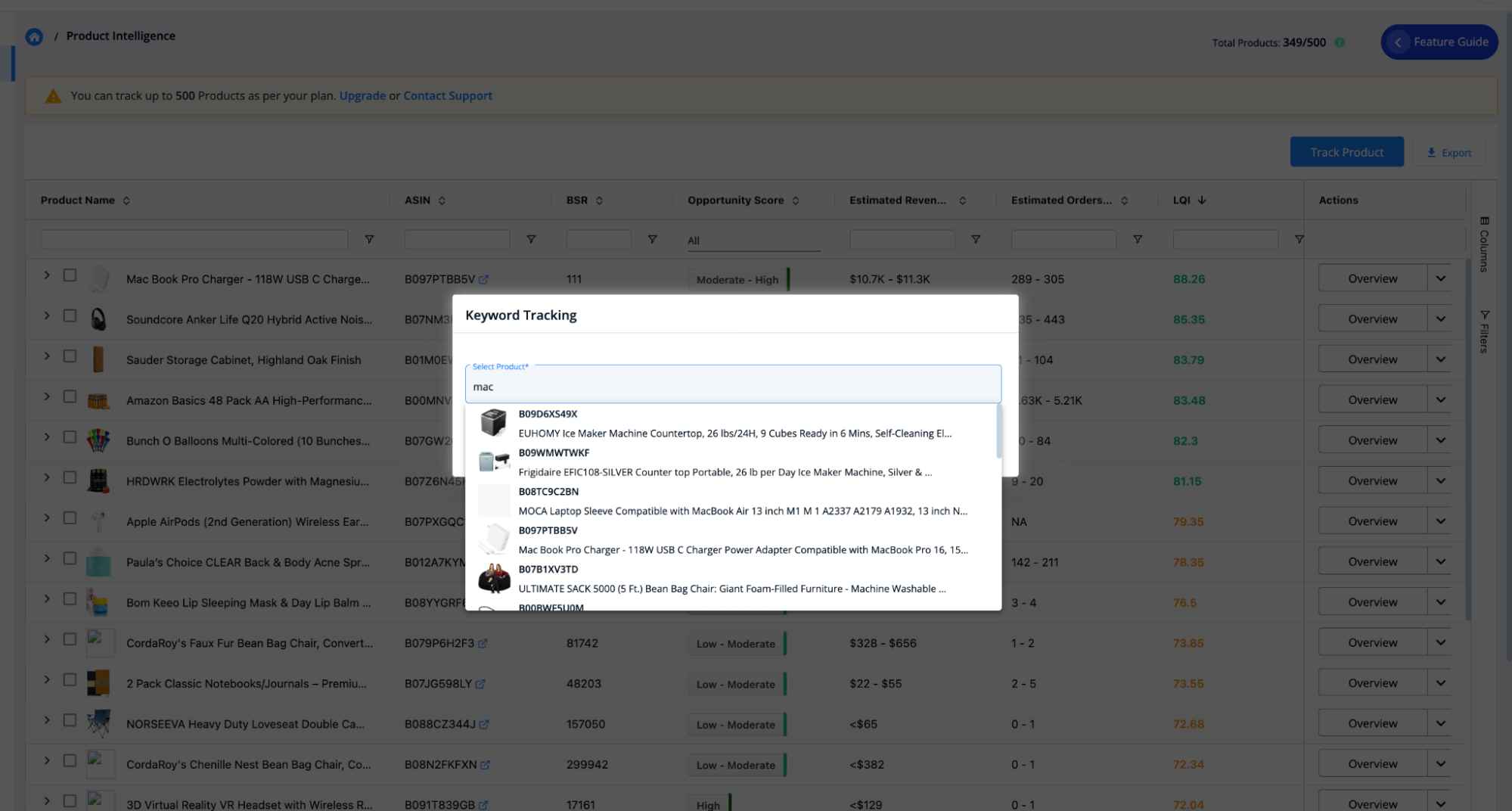The height and width of the screenshot is (811, 1512).
Task: Open Estimated Revenue filter funnel icon
Action: coord(976,240)
